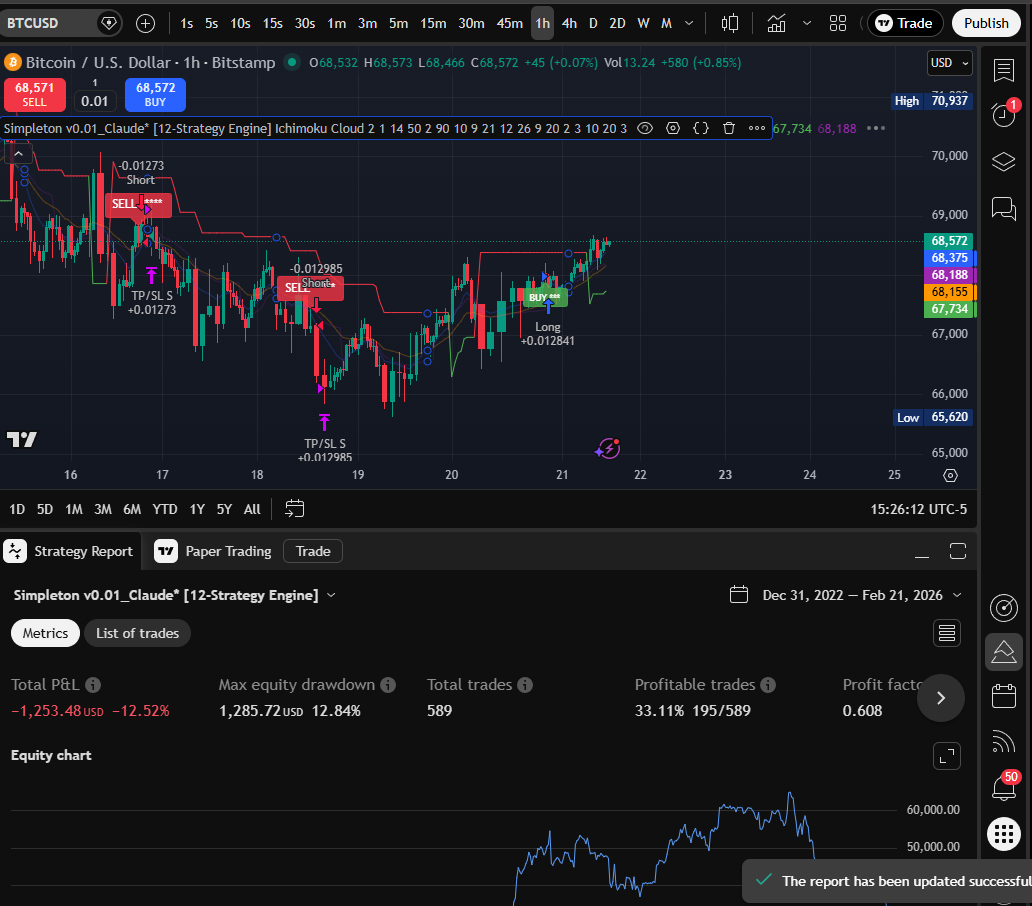Open the Strategy Tester mountain icon
This screenshot has height=906, width=1032.
click(x=1004, y=652)
